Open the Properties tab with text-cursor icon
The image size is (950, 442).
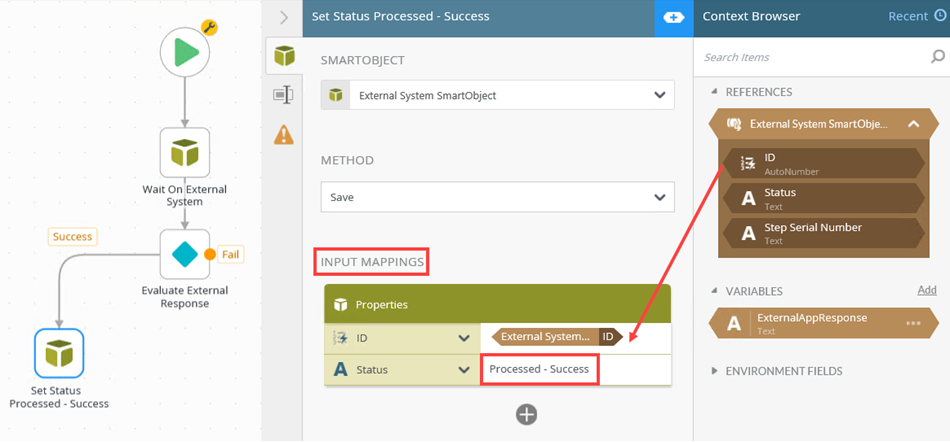[284, 95]
